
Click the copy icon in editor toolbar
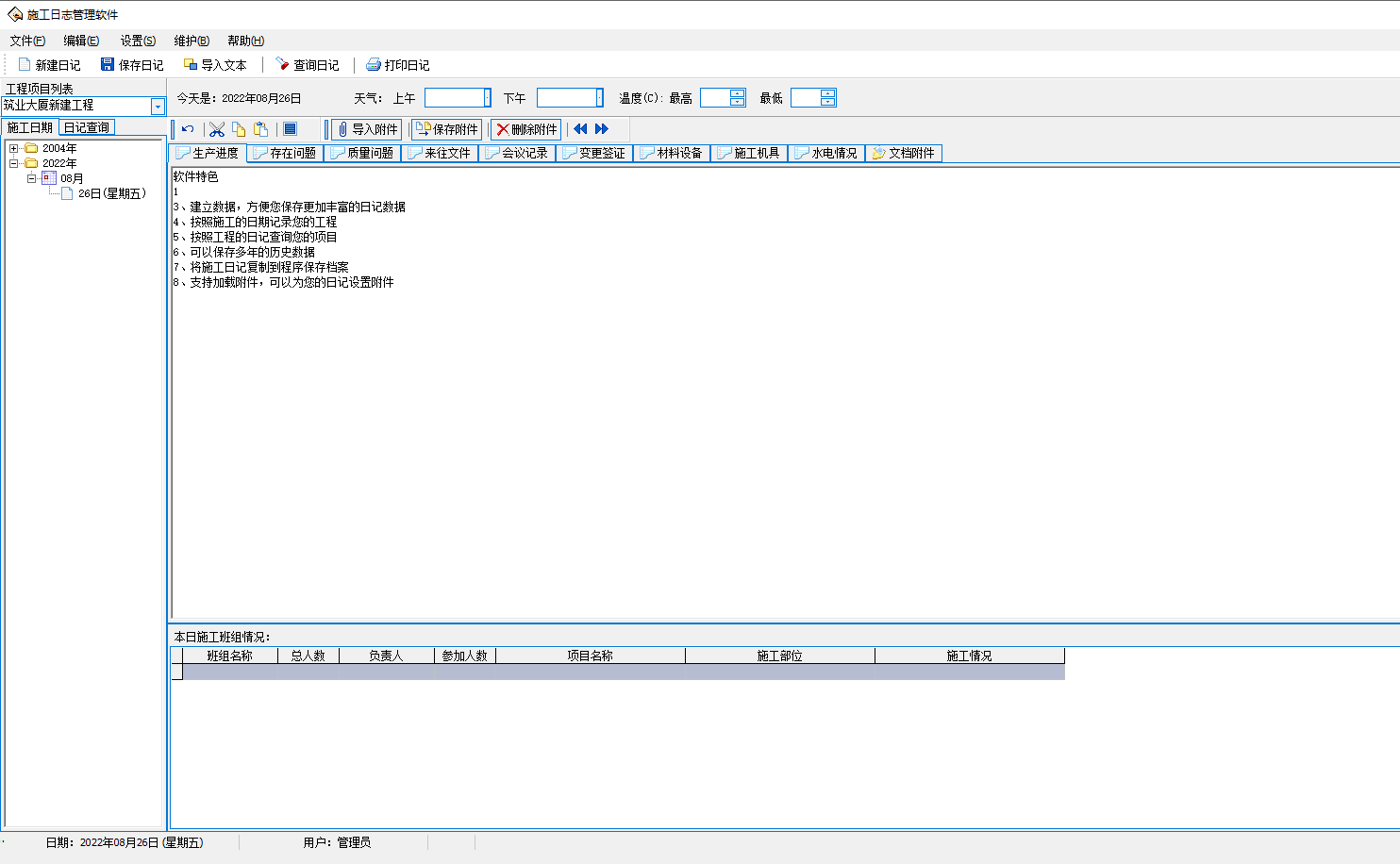click(239, 129)
